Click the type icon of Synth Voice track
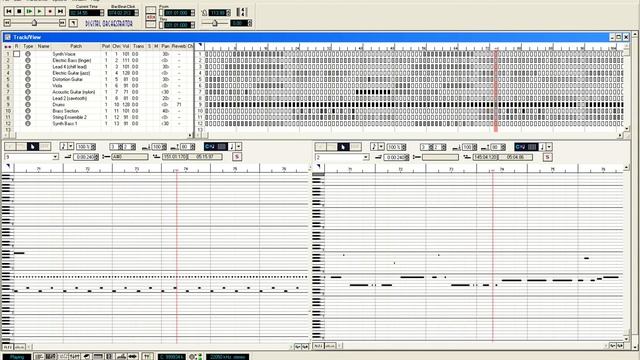The height and width of the screenshot is (360, 640). 28,54
